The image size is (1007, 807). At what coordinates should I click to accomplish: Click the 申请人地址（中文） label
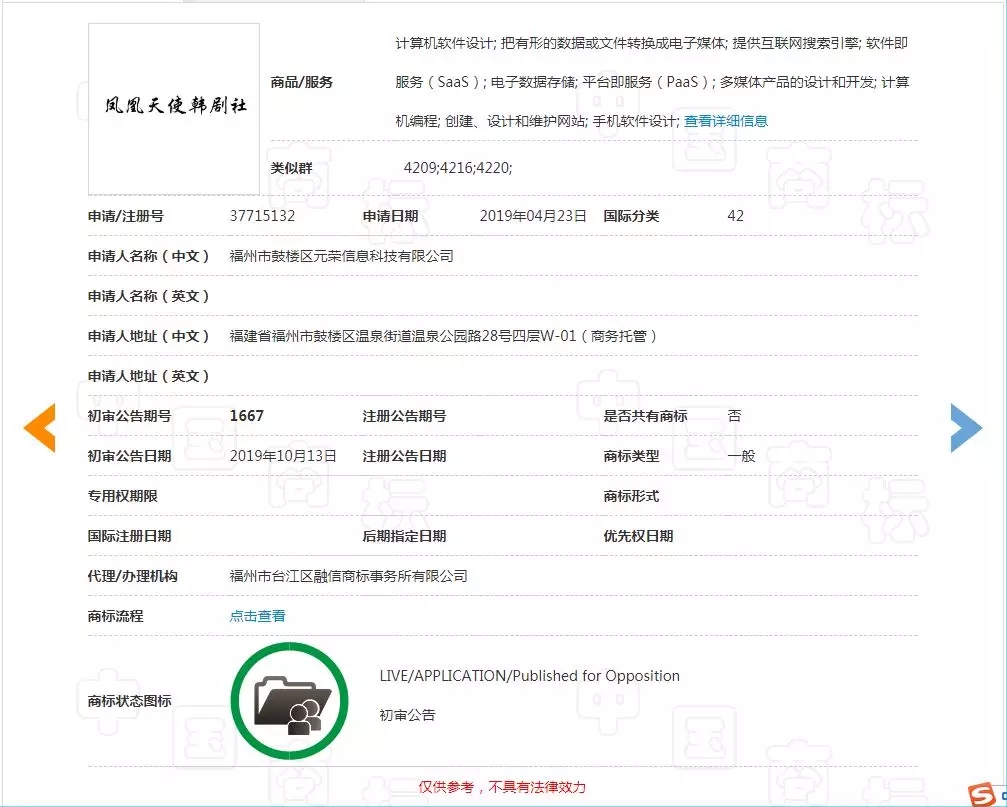(x=148, y=336)
